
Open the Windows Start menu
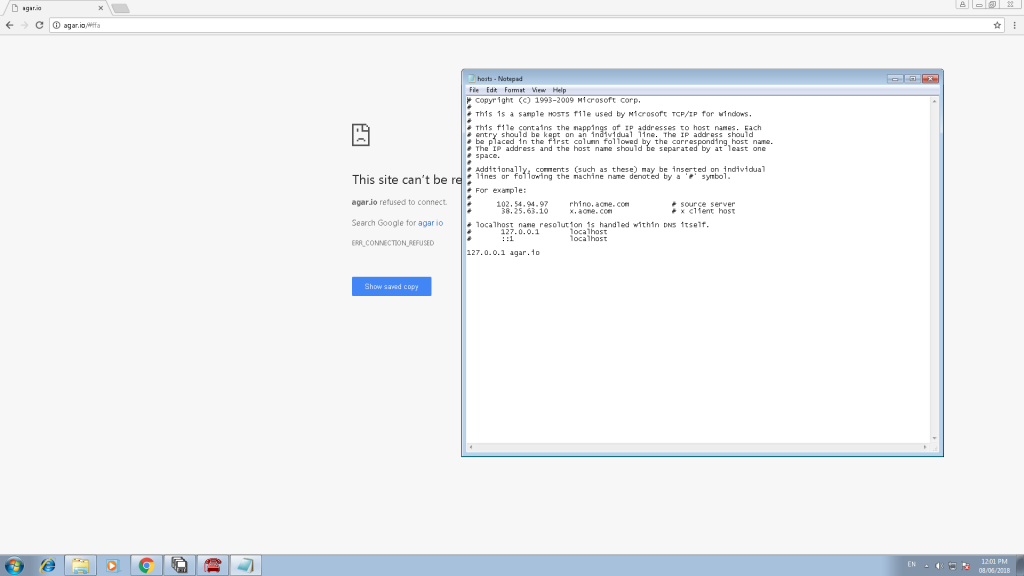[x=14, y=566]
